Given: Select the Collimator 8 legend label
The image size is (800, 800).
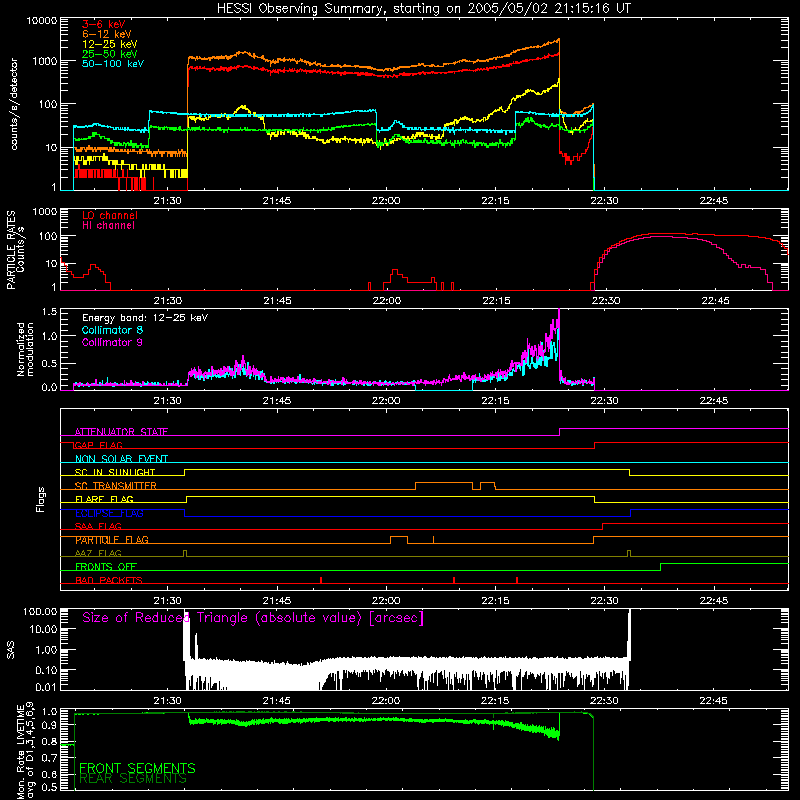Looking at the screenshot, I should [112, 330].
